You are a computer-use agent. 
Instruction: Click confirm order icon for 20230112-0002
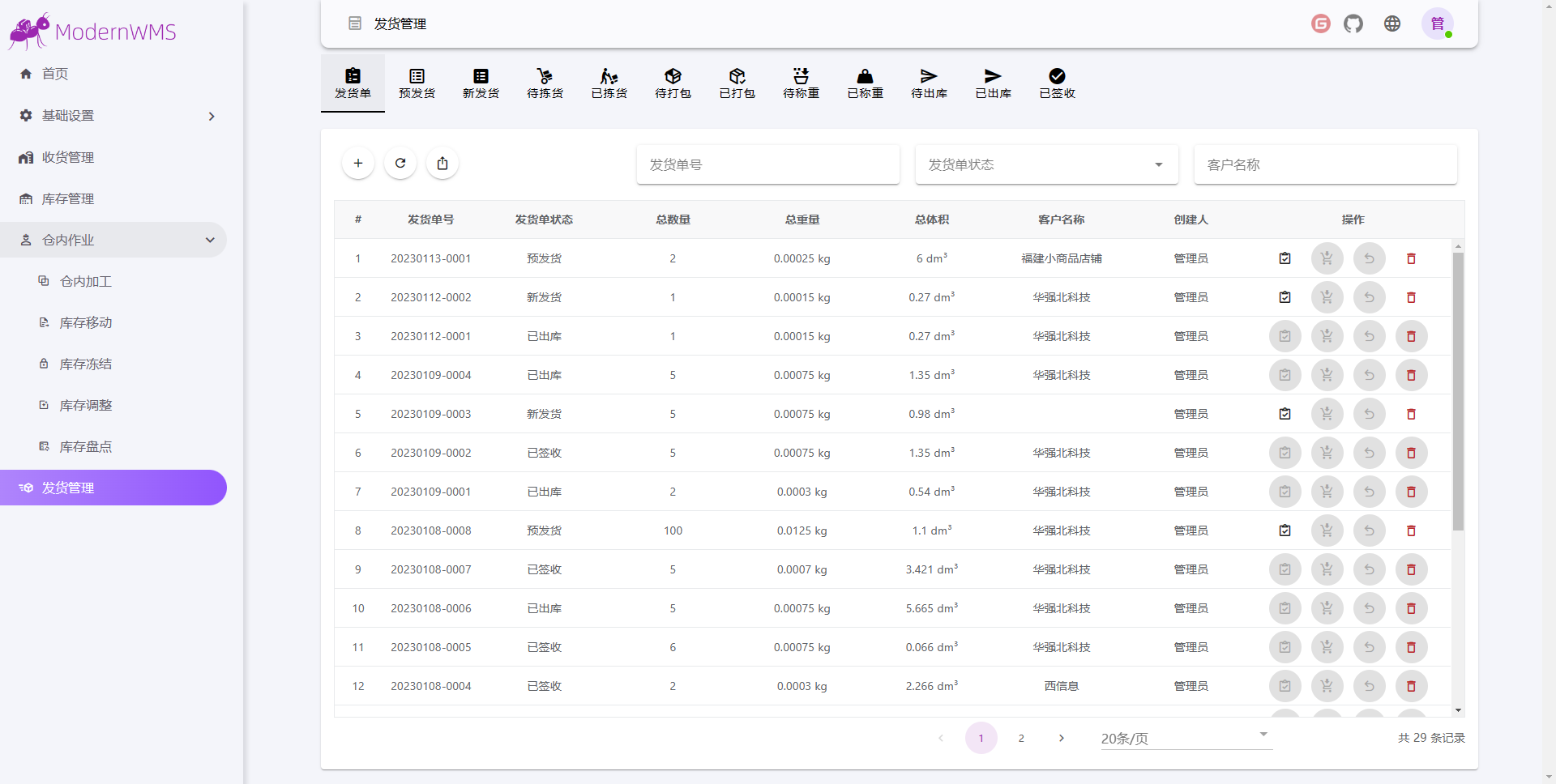click(x=1285, y=297)
